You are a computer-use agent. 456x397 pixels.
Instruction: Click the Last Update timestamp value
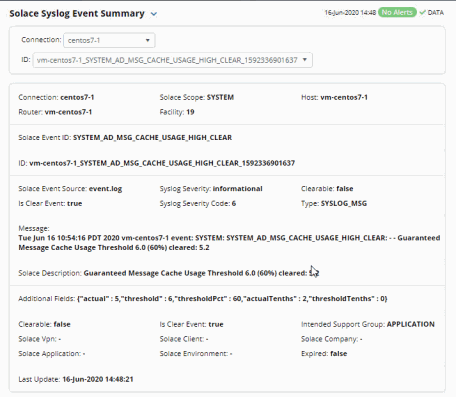[x=98, y=379]
